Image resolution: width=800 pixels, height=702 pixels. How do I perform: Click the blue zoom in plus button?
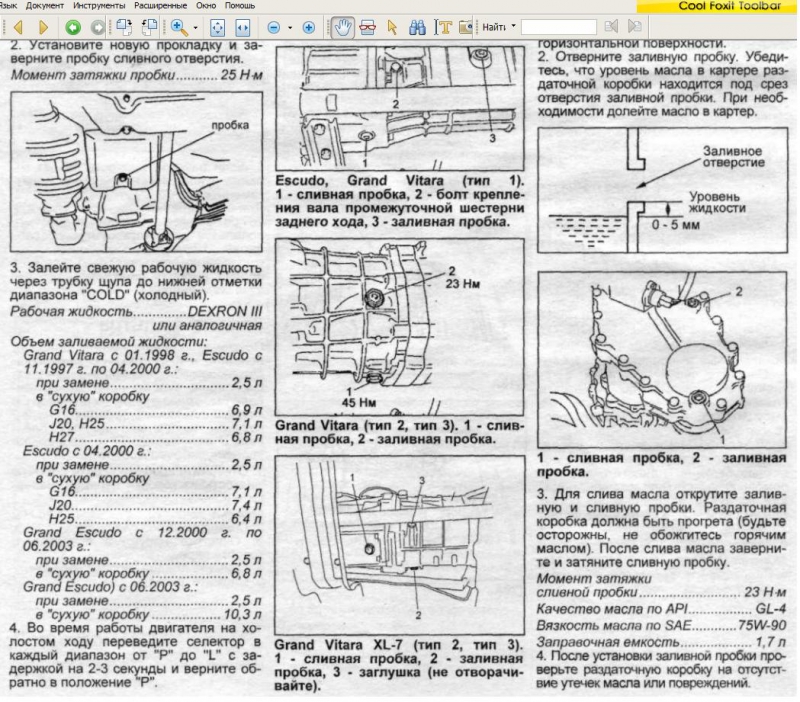click(309, 28)
